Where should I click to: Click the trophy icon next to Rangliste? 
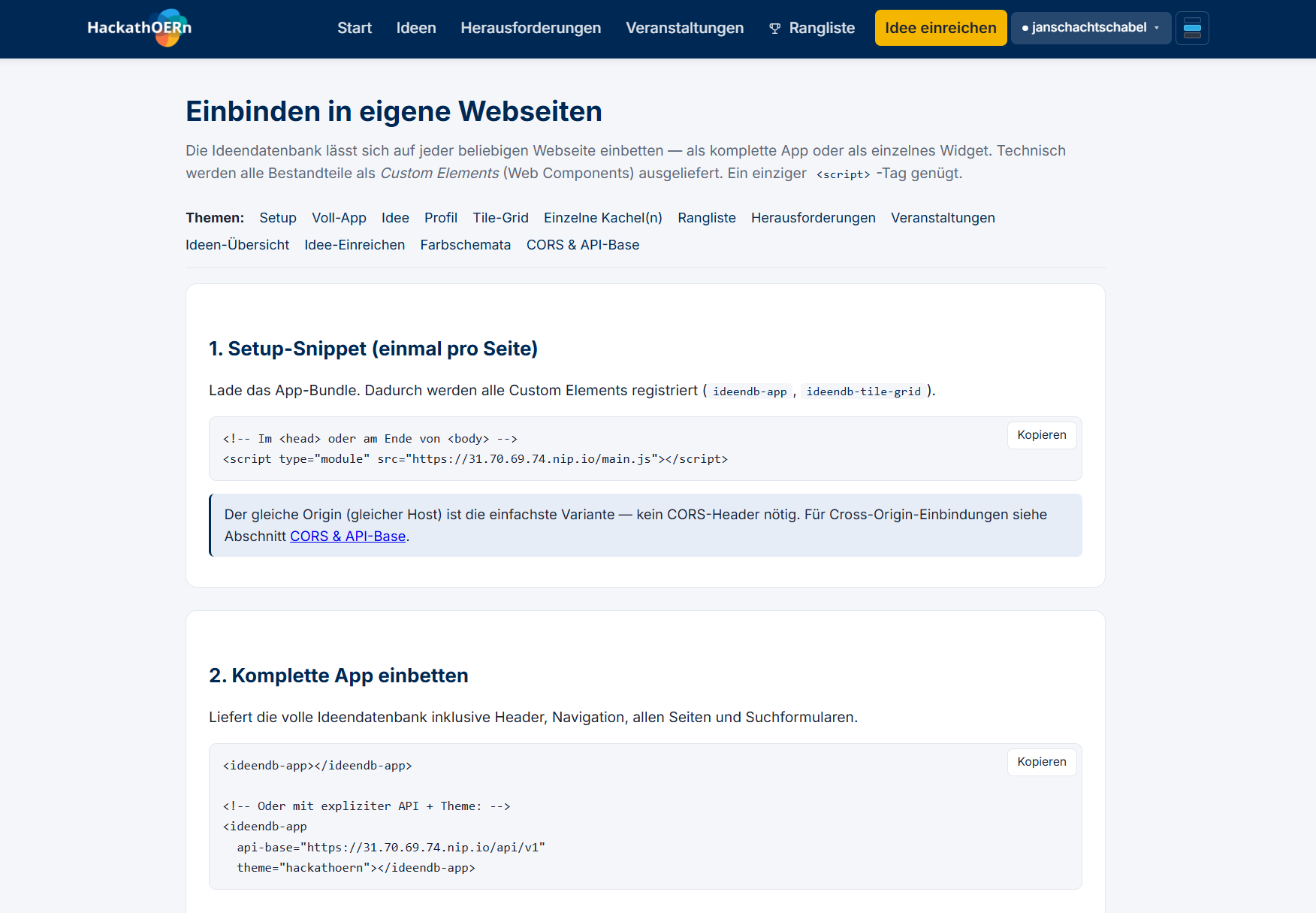click(775, 29)
